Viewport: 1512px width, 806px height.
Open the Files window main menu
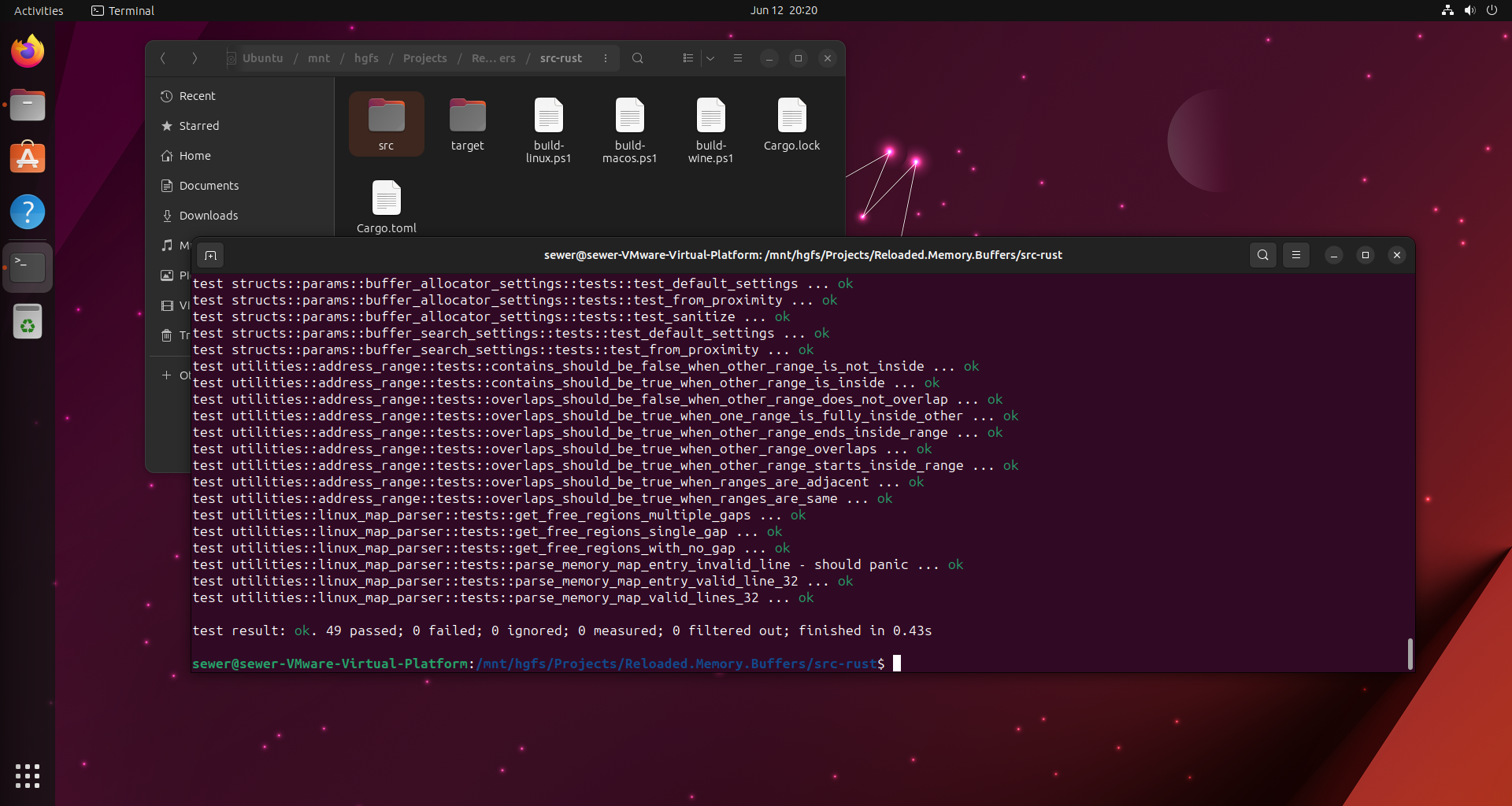738,58
